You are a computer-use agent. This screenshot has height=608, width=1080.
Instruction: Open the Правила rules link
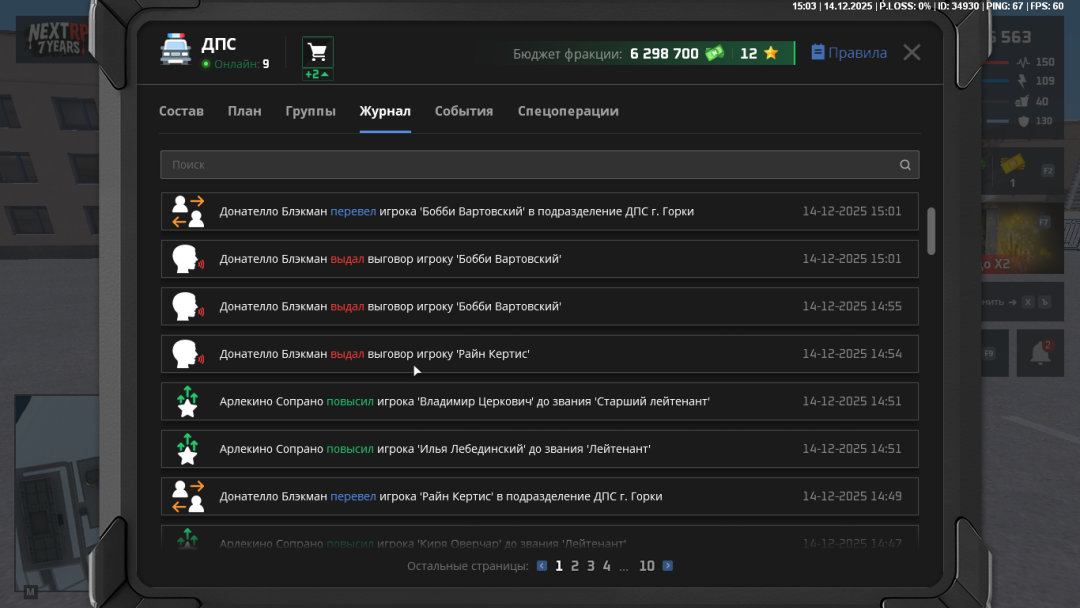pyautogui.click(x=849, y=53)
